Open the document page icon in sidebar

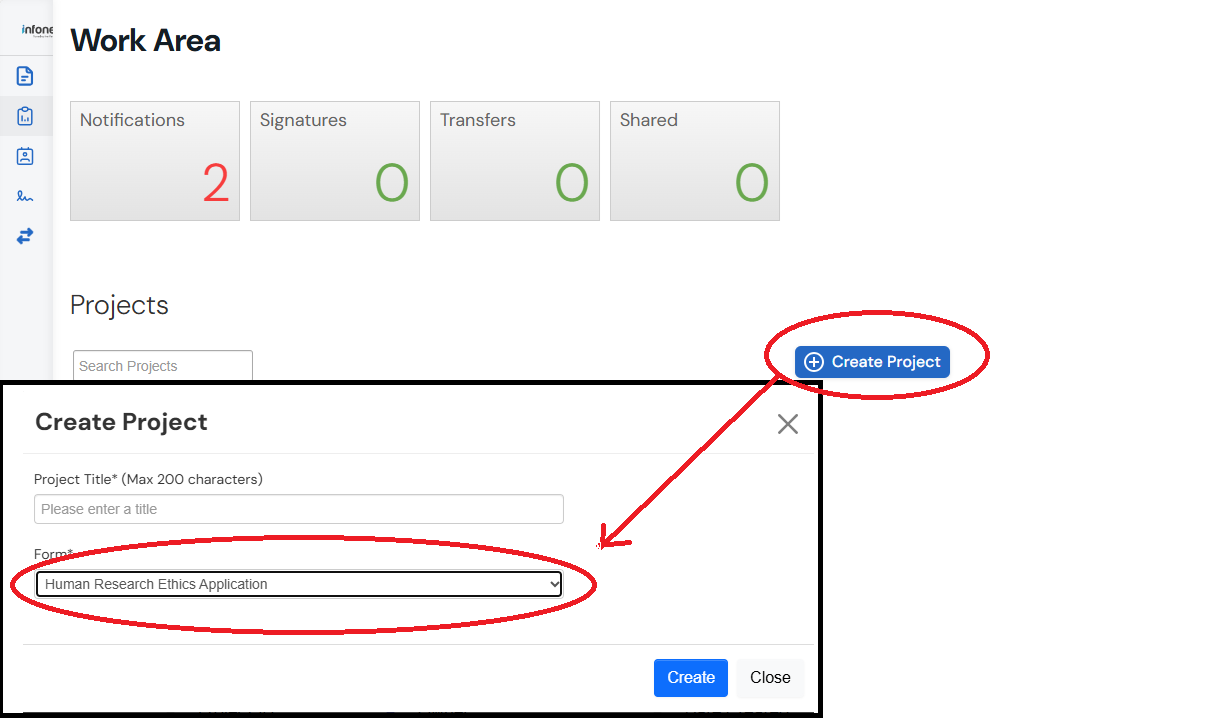point(25,76)
